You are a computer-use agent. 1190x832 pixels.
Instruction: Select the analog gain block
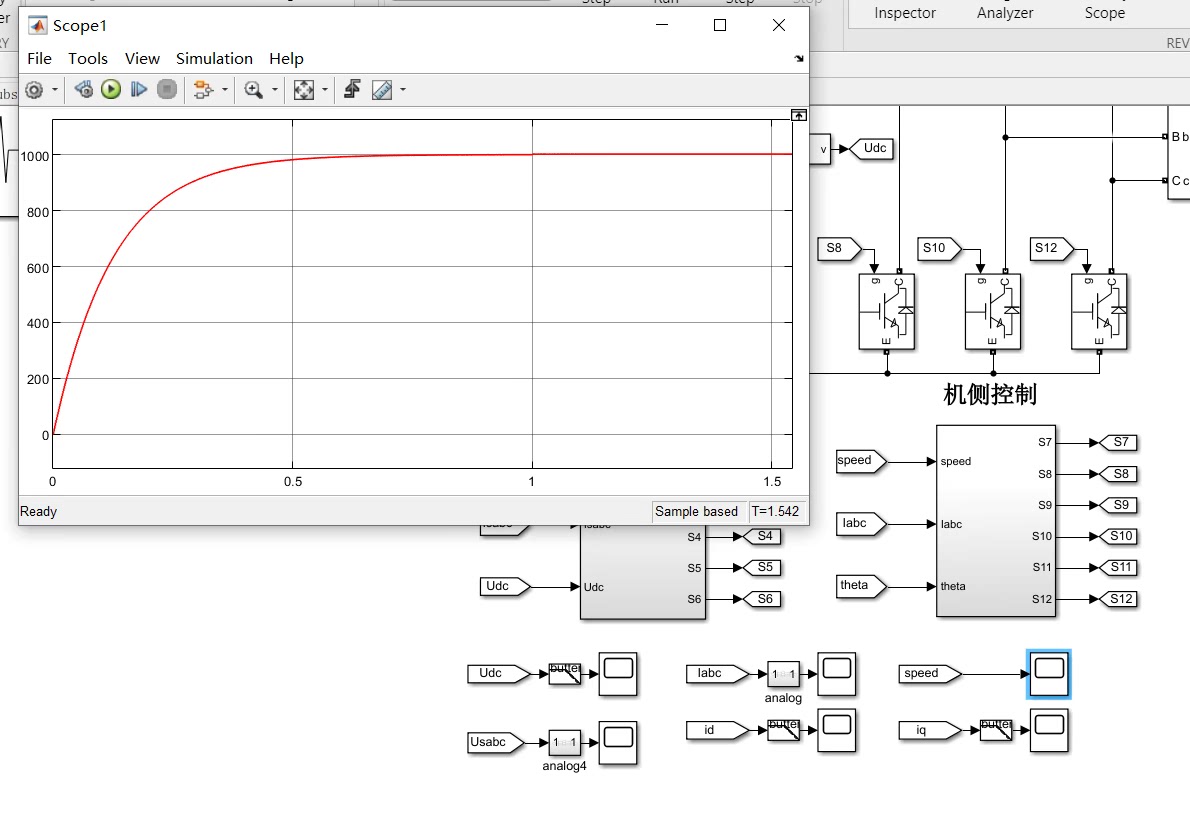(x=783, y=674)
